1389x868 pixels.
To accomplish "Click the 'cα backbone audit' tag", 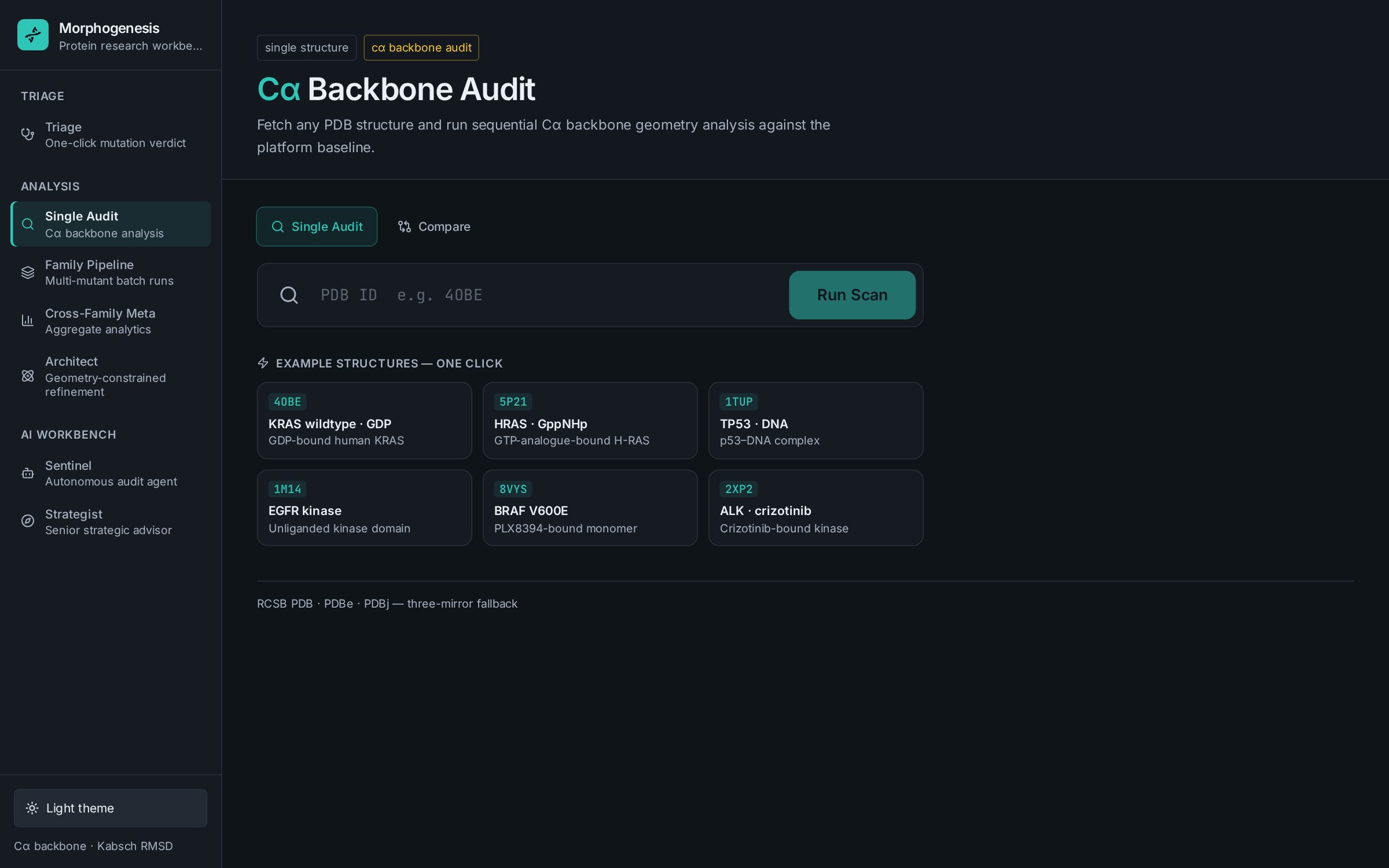I will pos(421,47).
